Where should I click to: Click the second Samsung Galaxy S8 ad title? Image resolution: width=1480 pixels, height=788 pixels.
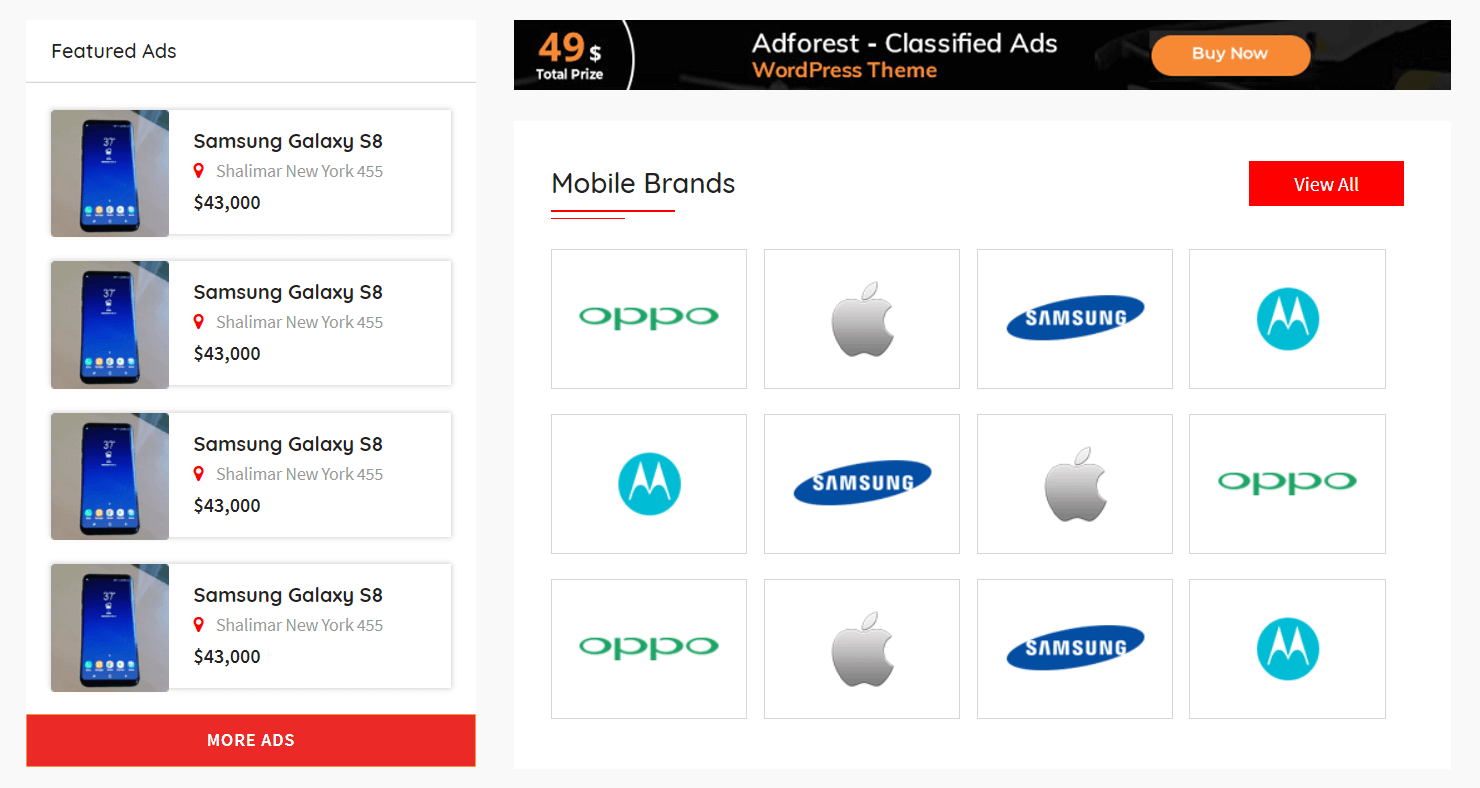288,292
